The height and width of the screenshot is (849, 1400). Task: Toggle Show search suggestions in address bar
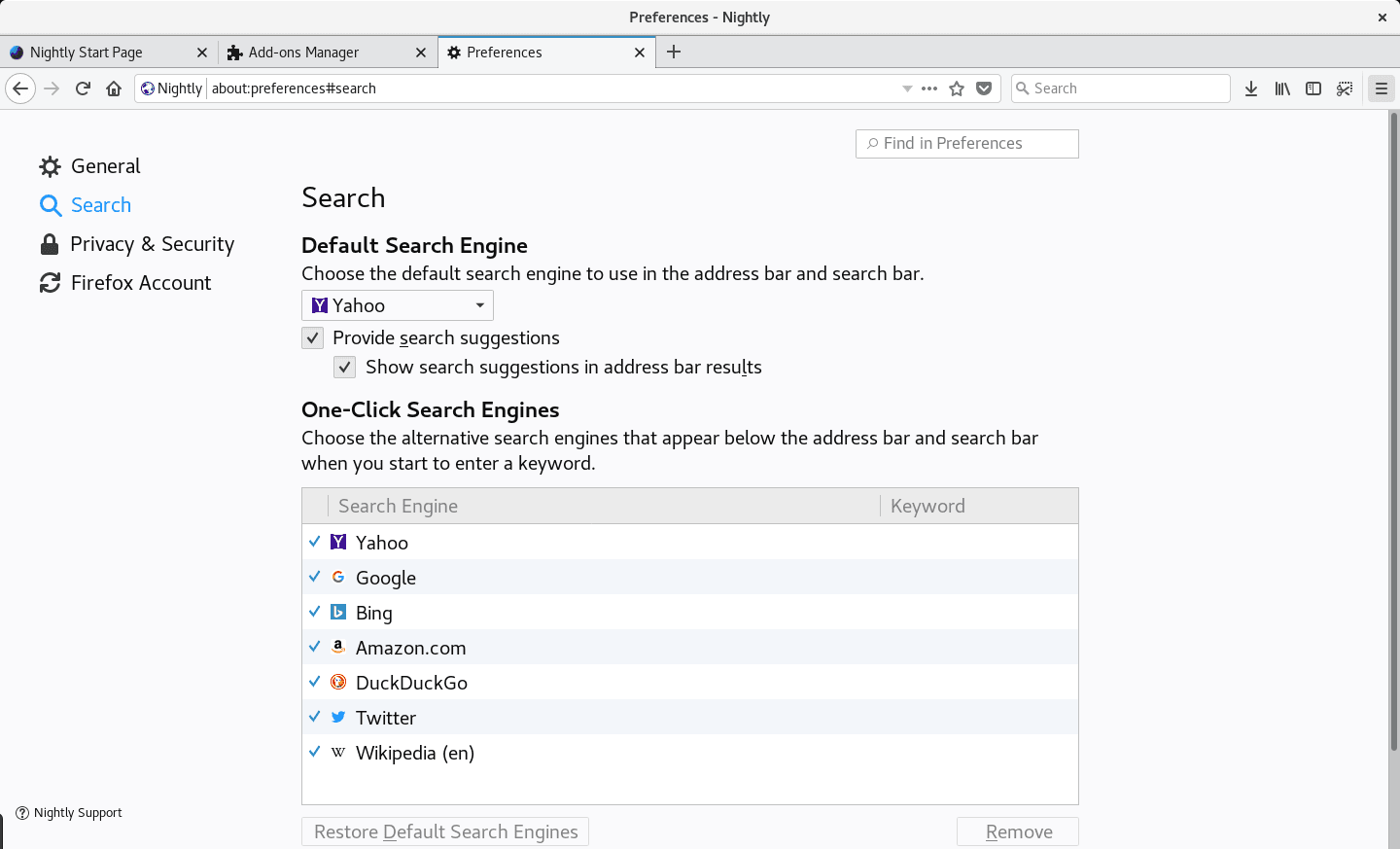pyautogui.click(x=345, y=368)
